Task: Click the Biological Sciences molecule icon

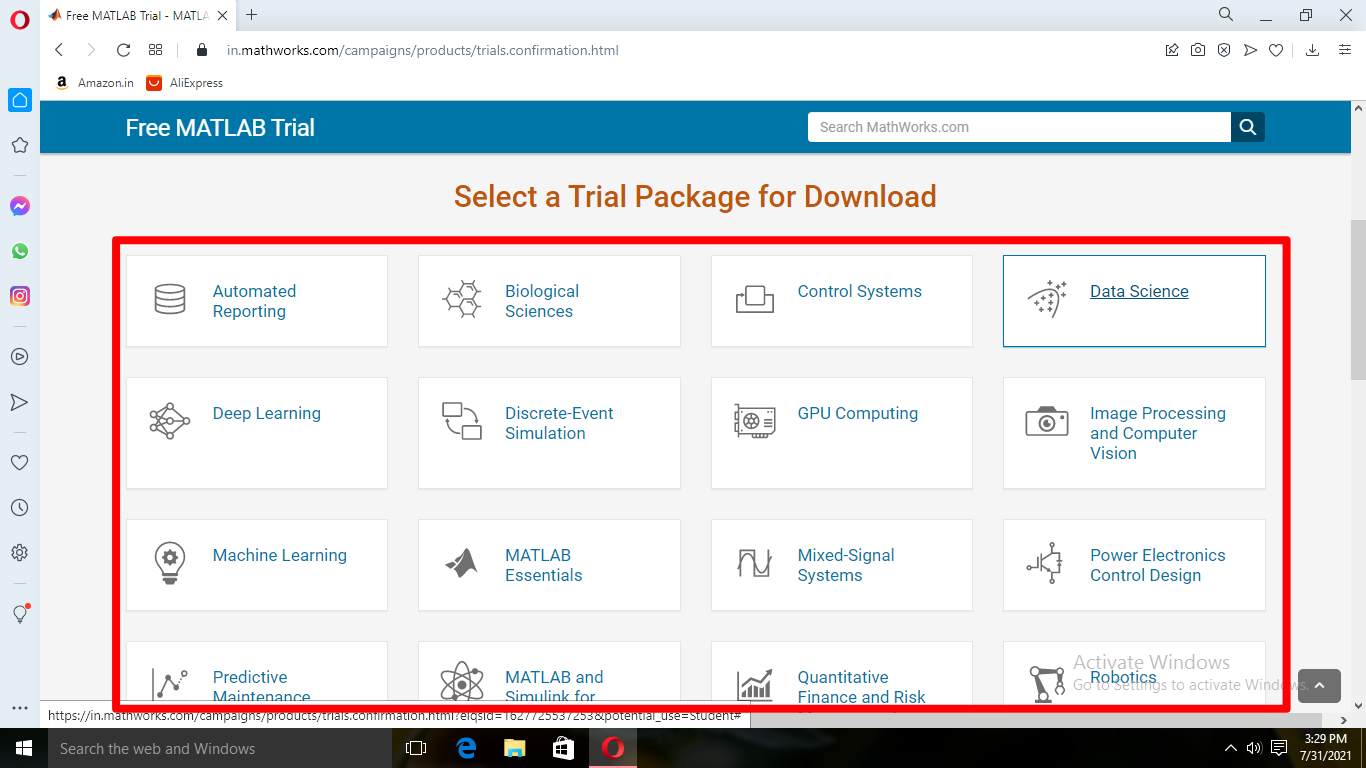Action: 461,299
